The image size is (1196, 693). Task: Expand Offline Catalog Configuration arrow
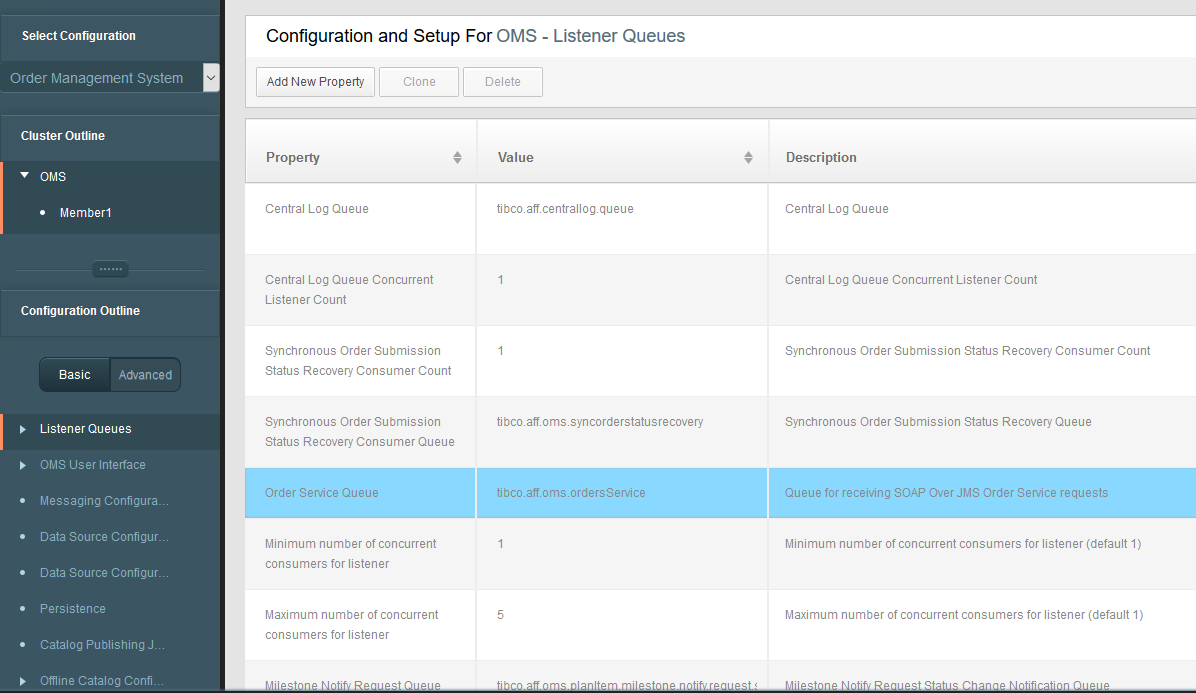point(23,681)
